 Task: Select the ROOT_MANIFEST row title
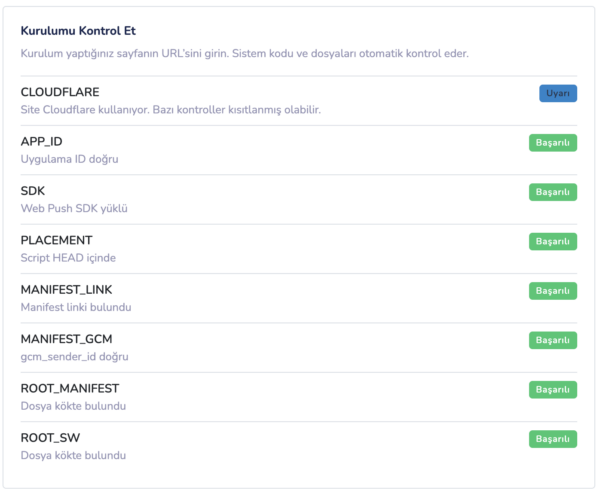(x=70, y=388)
